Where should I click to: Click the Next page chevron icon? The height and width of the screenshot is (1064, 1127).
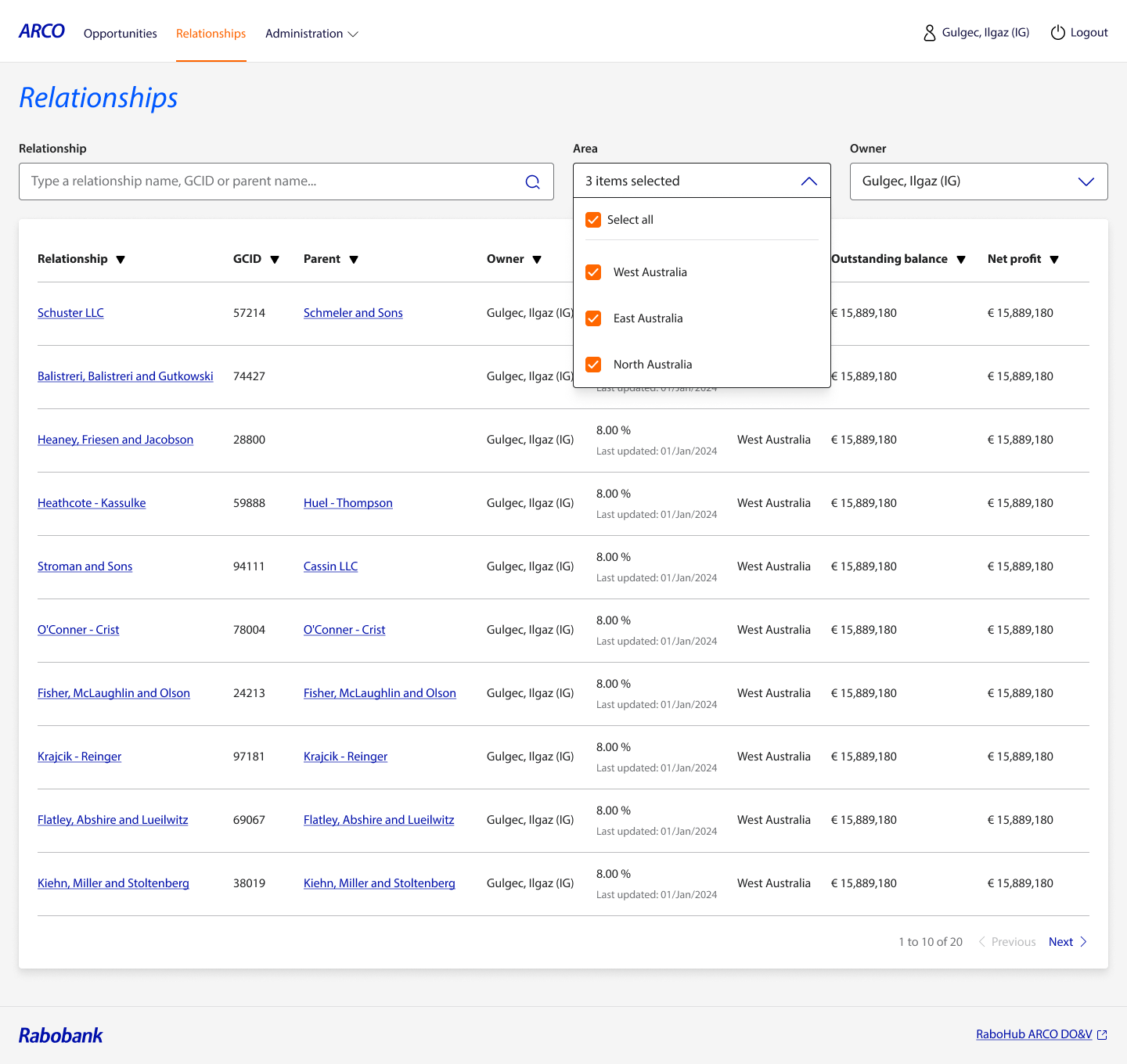[x=1083, y=942]
